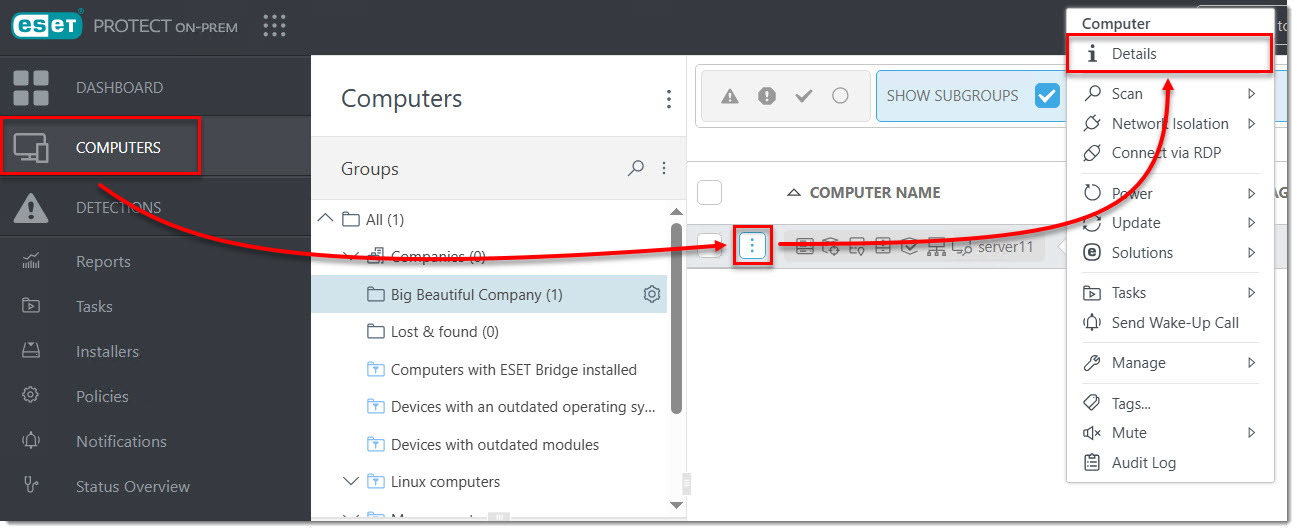Go to the Computers sidebar icon
This screenshot has height=531, width=1297.
point(30,148)
